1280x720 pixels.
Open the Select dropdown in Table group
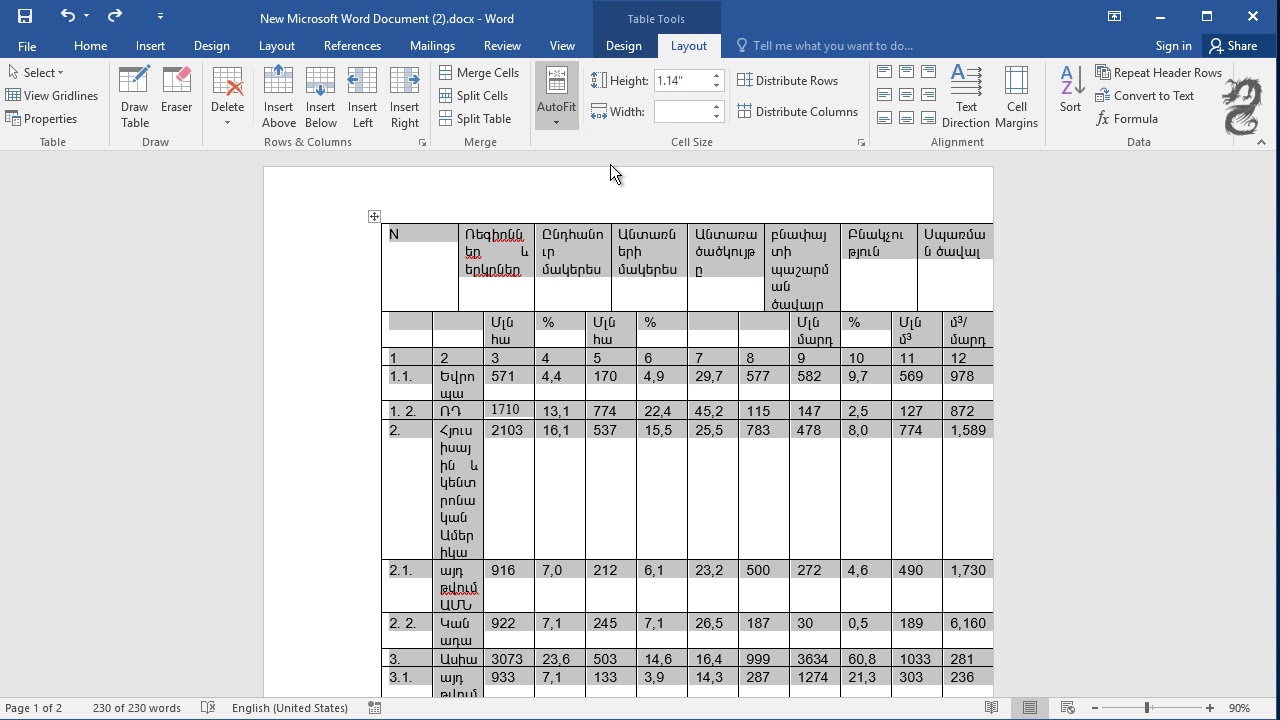click(x=36, y=72)
